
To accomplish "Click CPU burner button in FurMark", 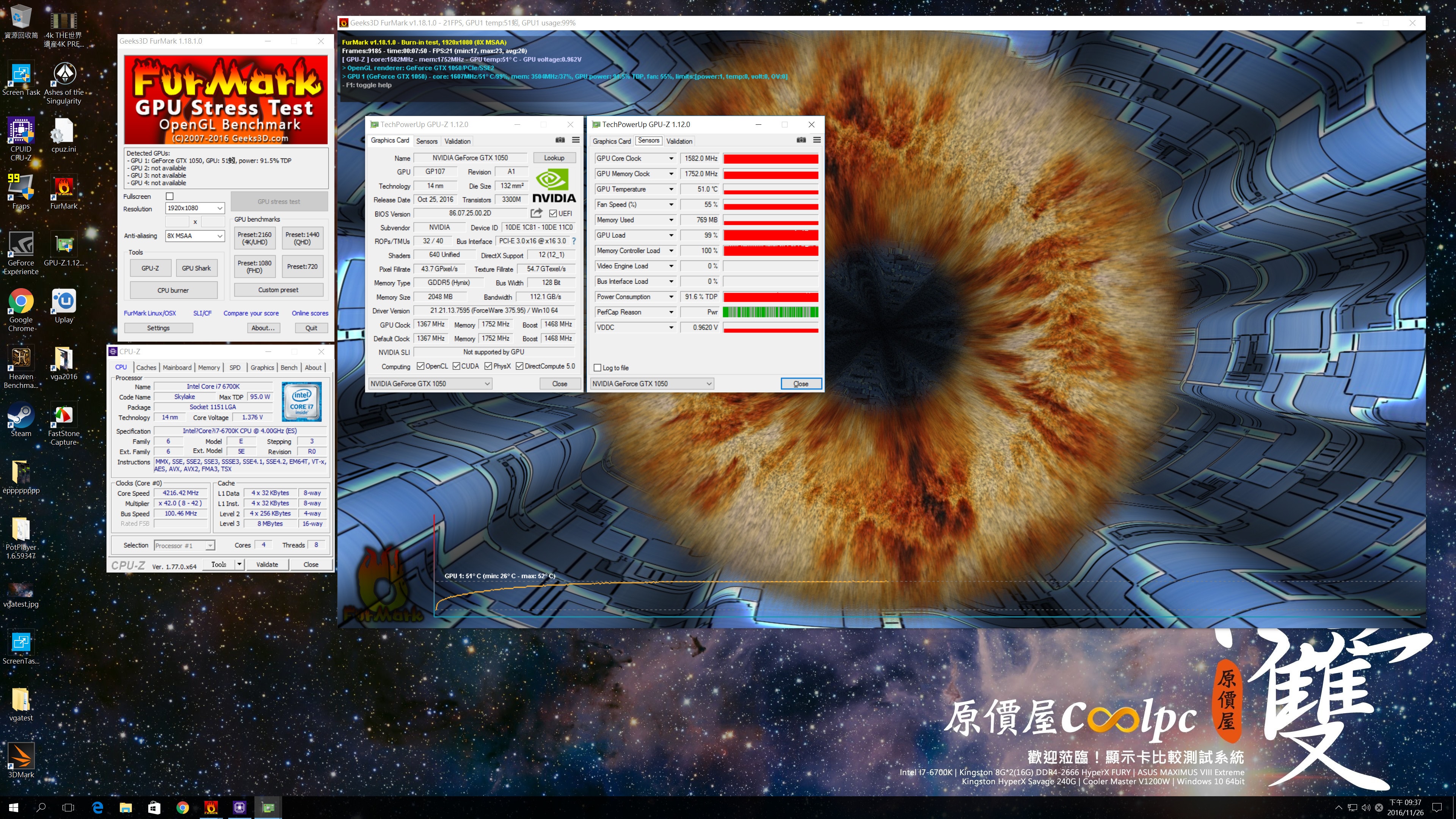I will point(173,290).
